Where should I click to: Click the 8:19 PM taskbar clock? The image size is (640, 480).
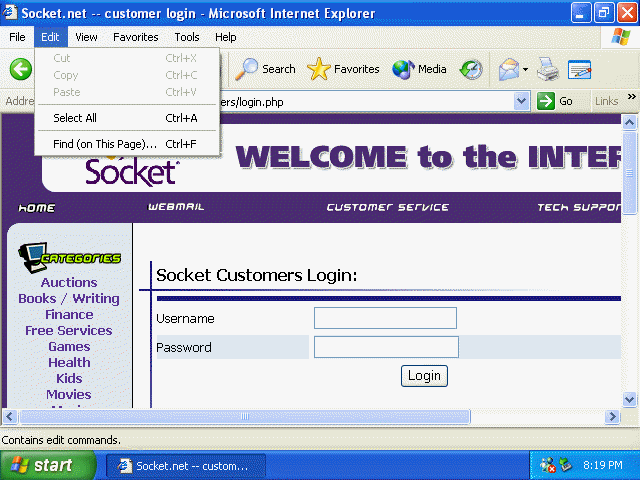point(602,465)
